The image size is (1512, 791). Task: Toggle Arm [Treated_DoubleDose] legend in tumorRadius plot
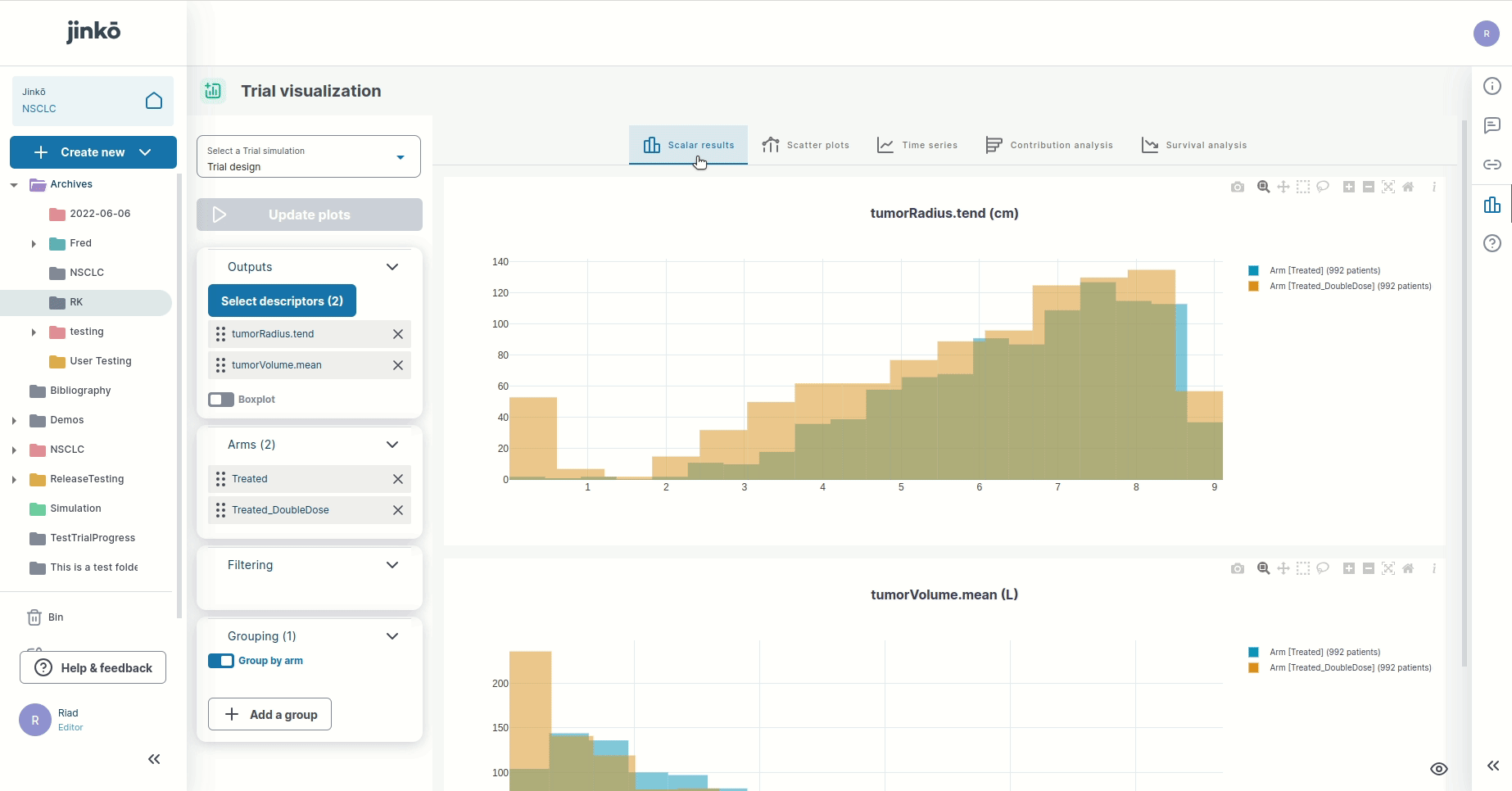(1340, 286)
